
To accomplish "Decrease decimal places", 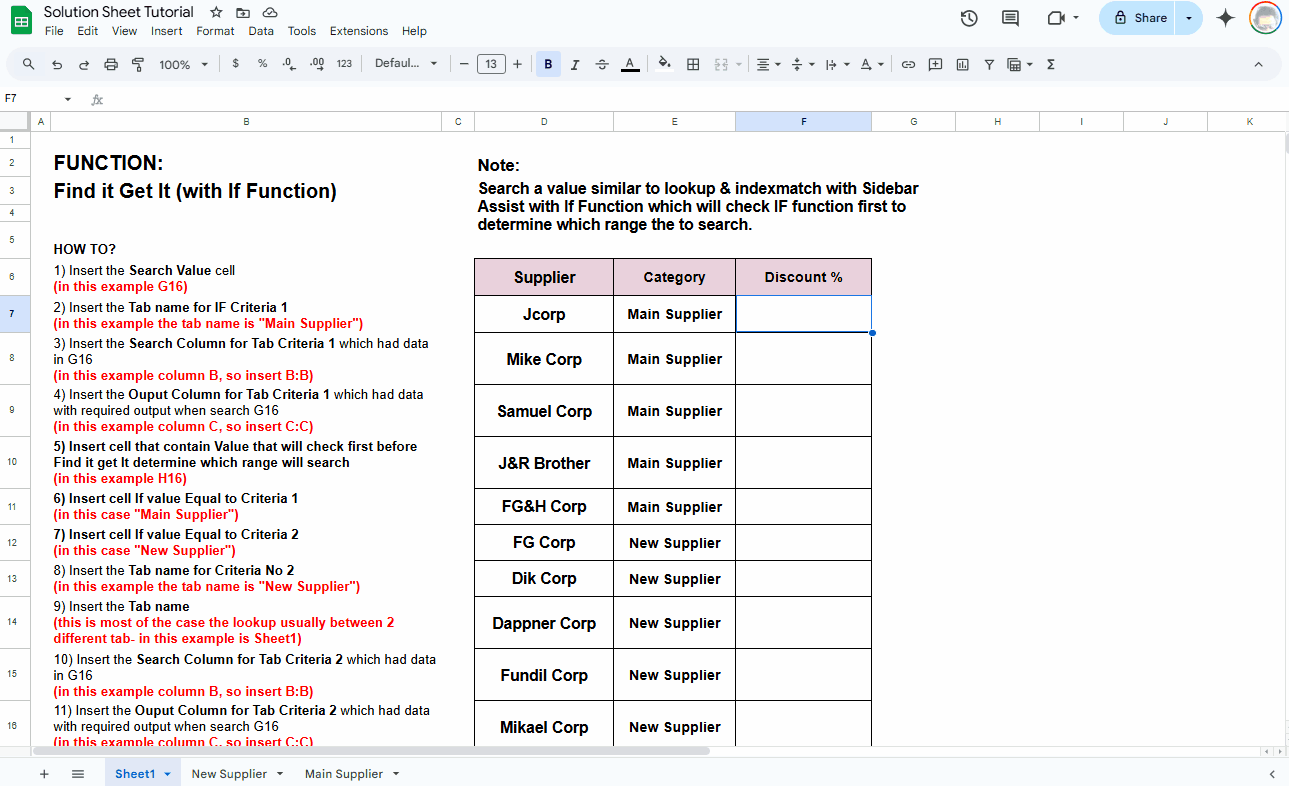I will coord(289,64).
